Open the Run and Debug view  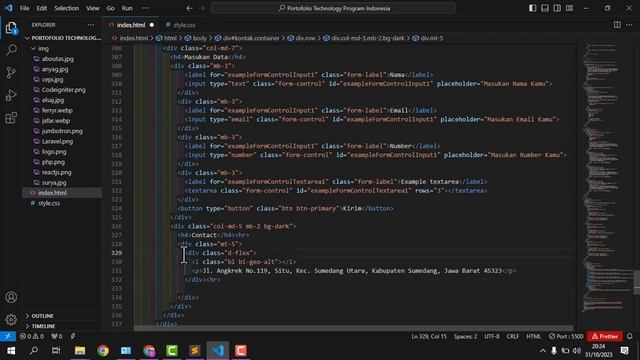pyautogui.click(x=11, y=95)
